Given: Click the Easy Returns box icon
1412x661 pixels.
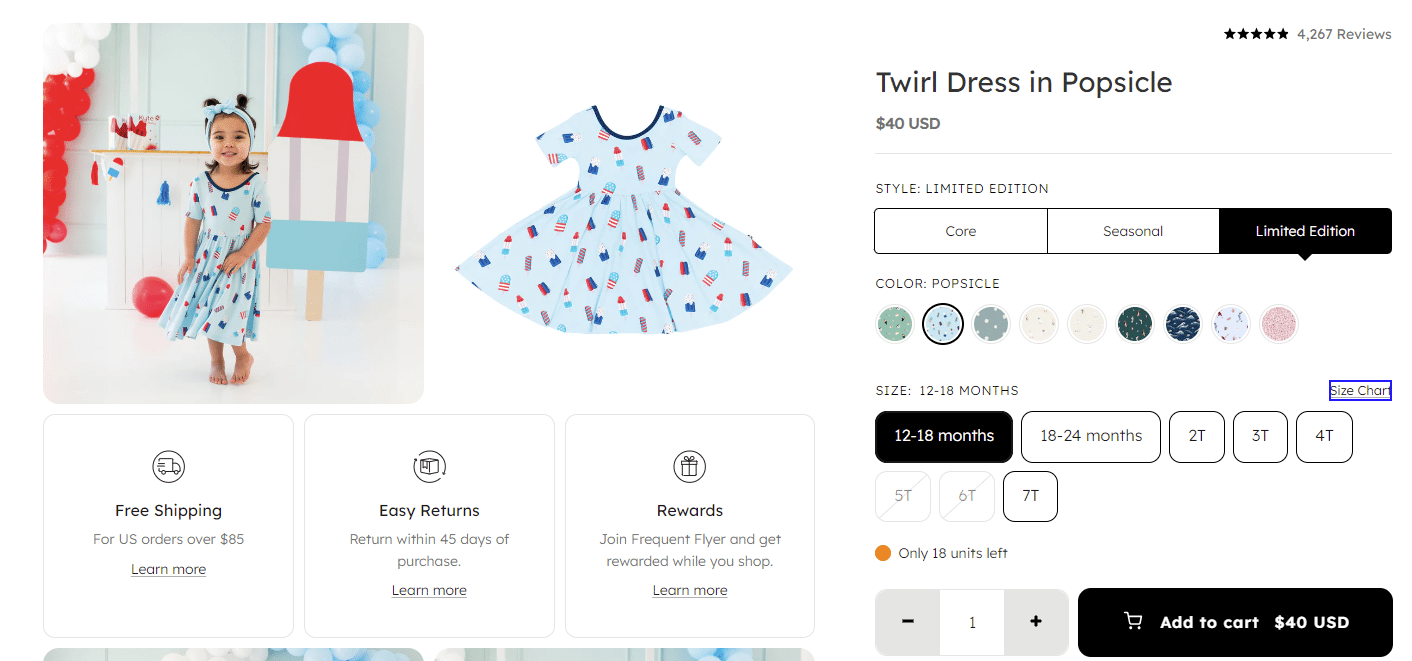Looking at the screenshot, I should coord(429,466).
